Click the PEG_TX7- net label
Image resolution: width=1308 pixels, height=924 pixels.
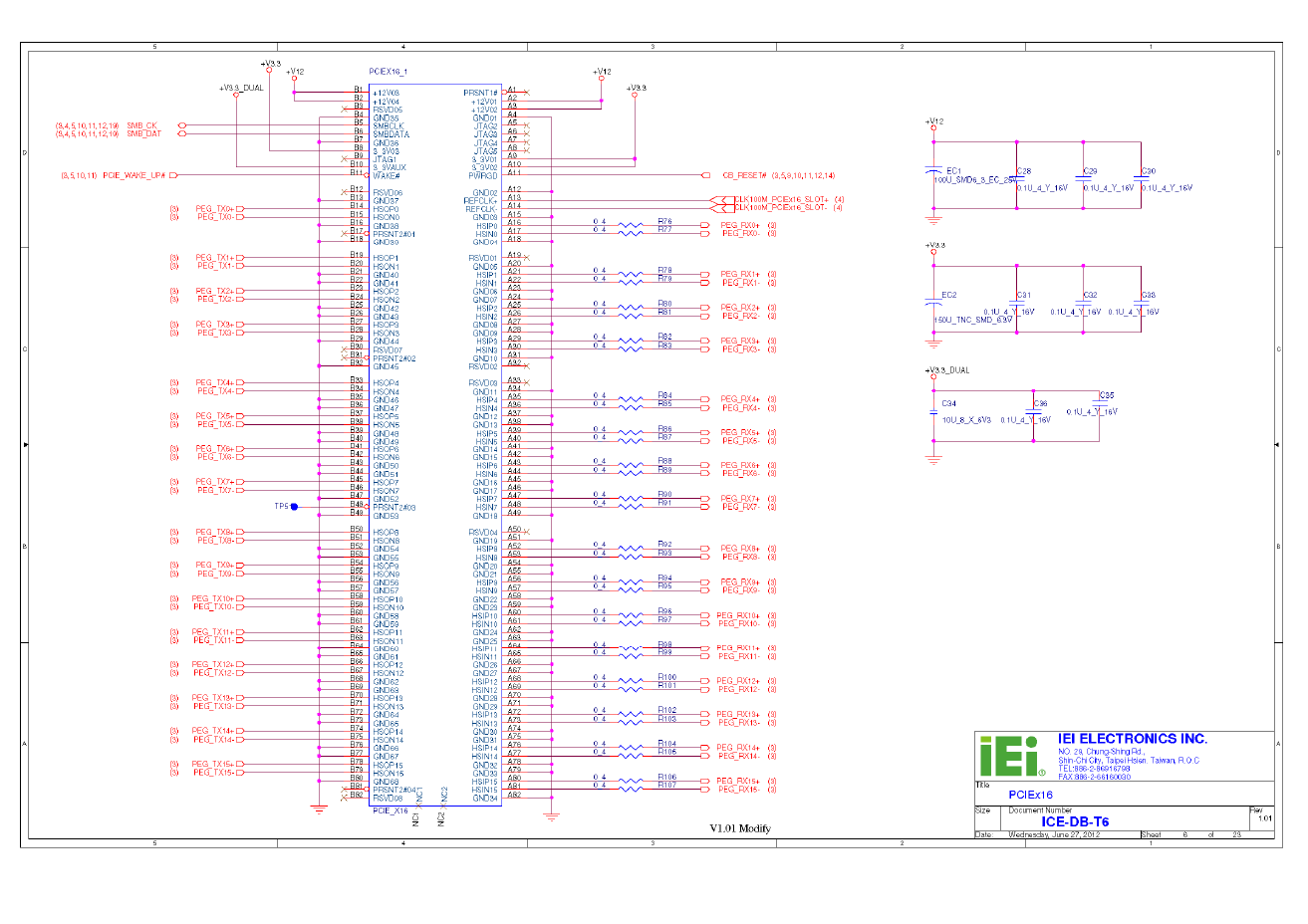coord(214,491)
